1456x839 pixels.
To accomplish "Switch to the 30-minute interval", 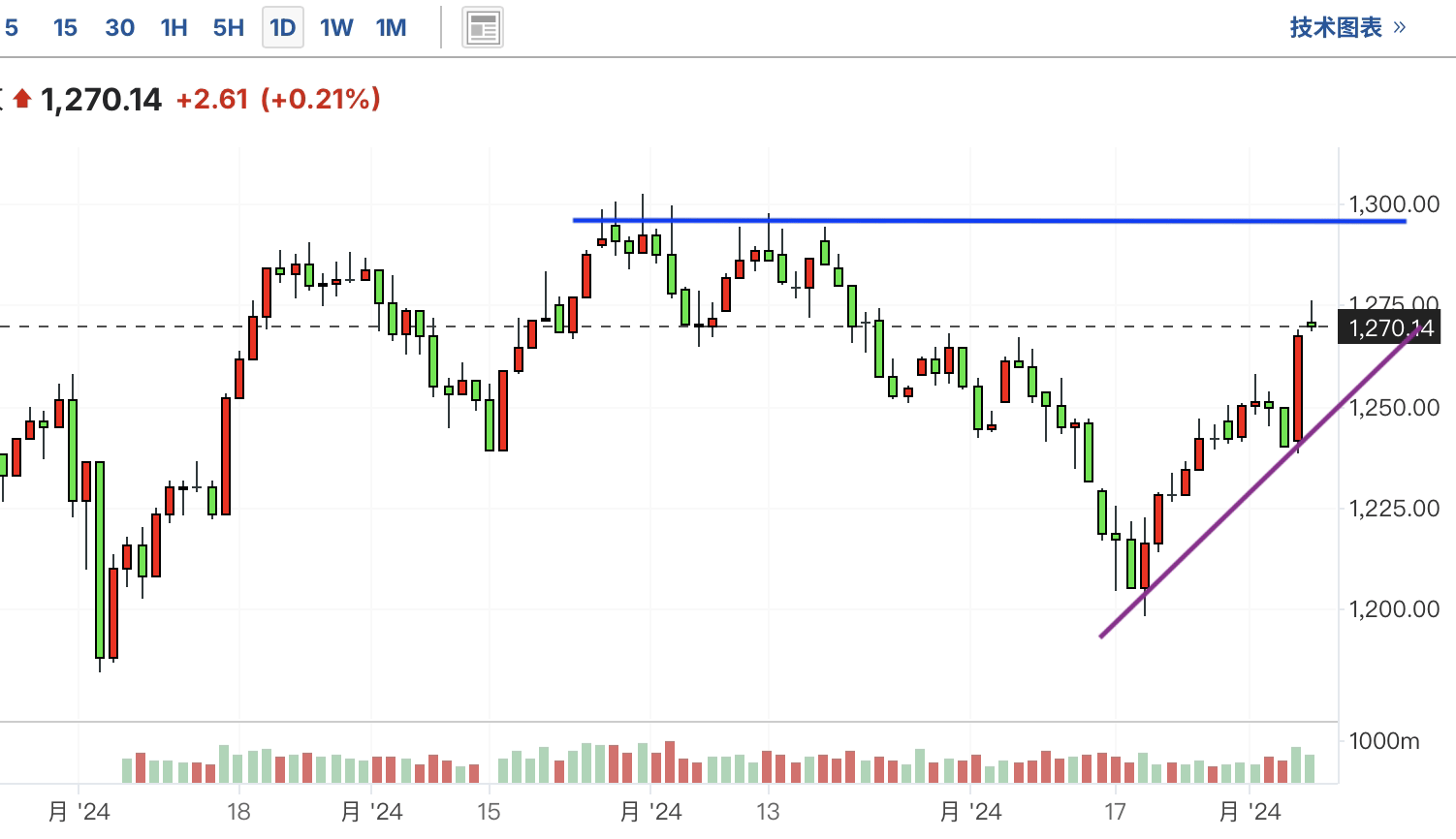I will [119, 27].
